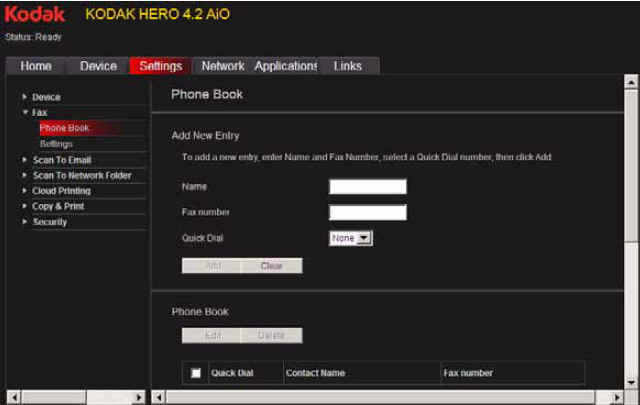Open the Links tab
The image size is (640, 405).
tap(348, 66)
